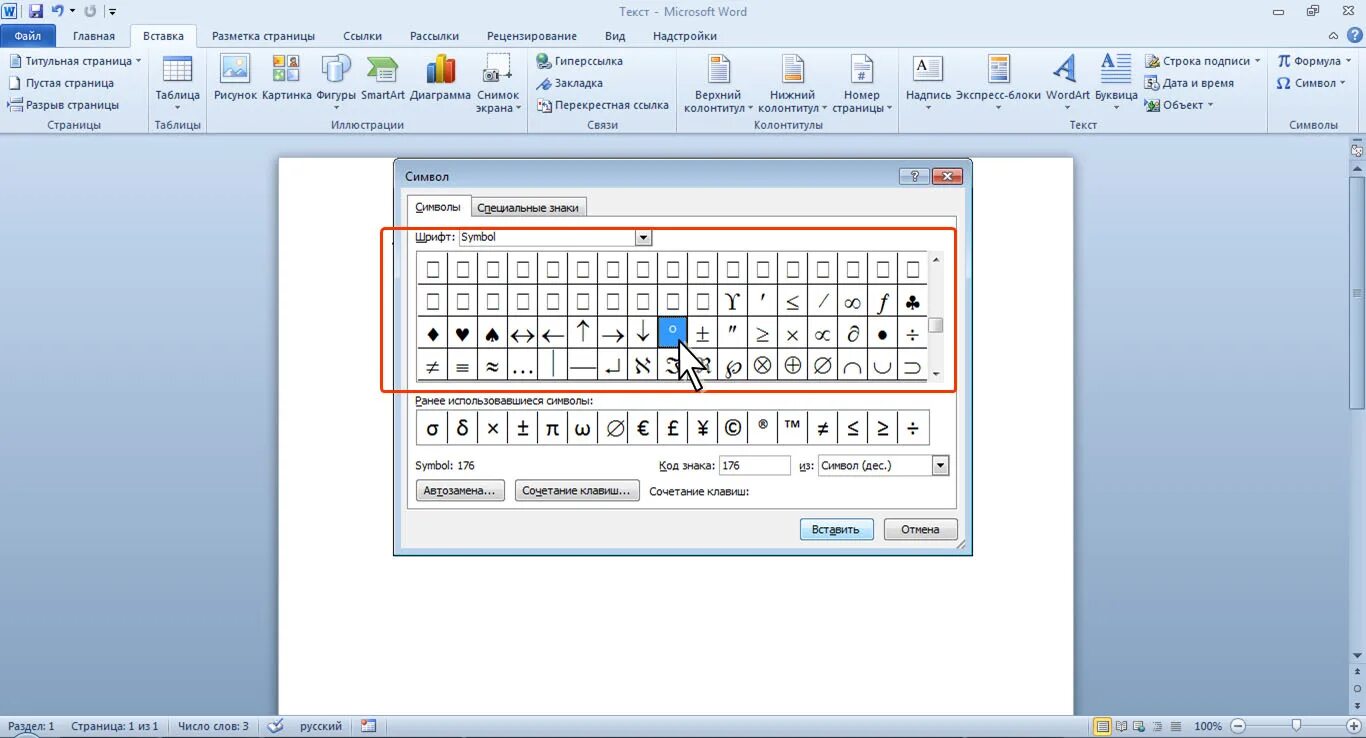Image resolution: width=1366 pixels, height=738 pixels.
Task: Click the Буквица drop cap icon
Action: tap(1116, 83)
